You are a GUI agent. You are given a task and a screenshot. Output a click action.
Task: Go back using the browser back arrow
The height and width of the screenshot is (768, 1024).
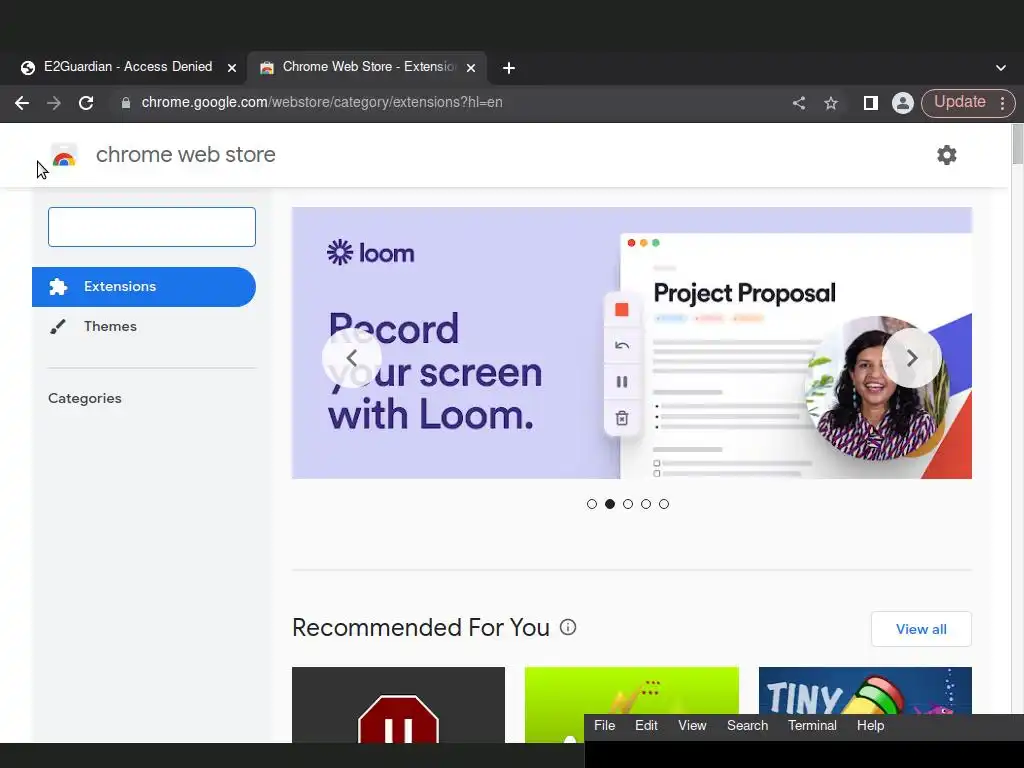click(22, 103)
